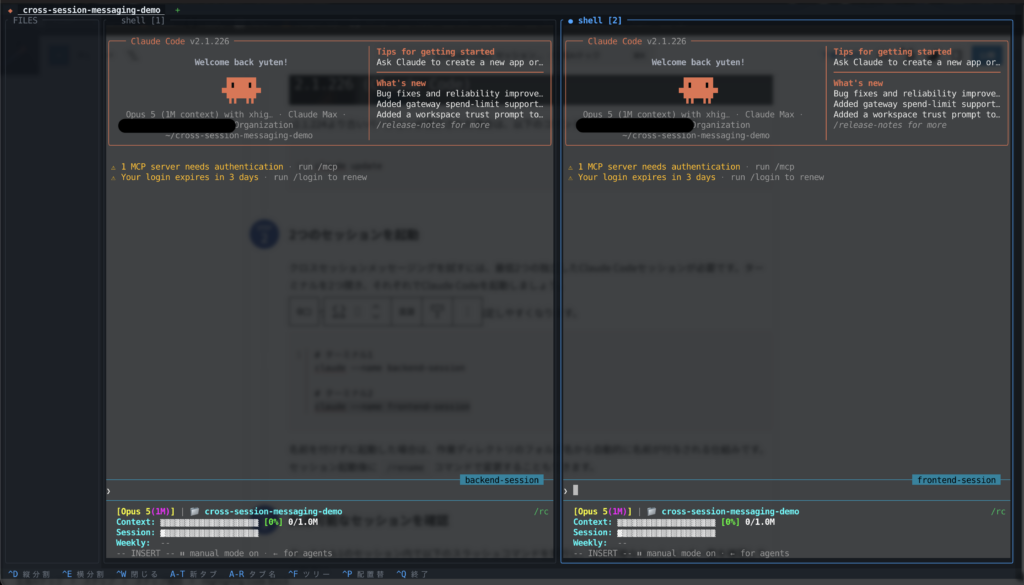Select the cross-session-messaging-demo tab
The image size is (1024, 585).
(91, 10)
